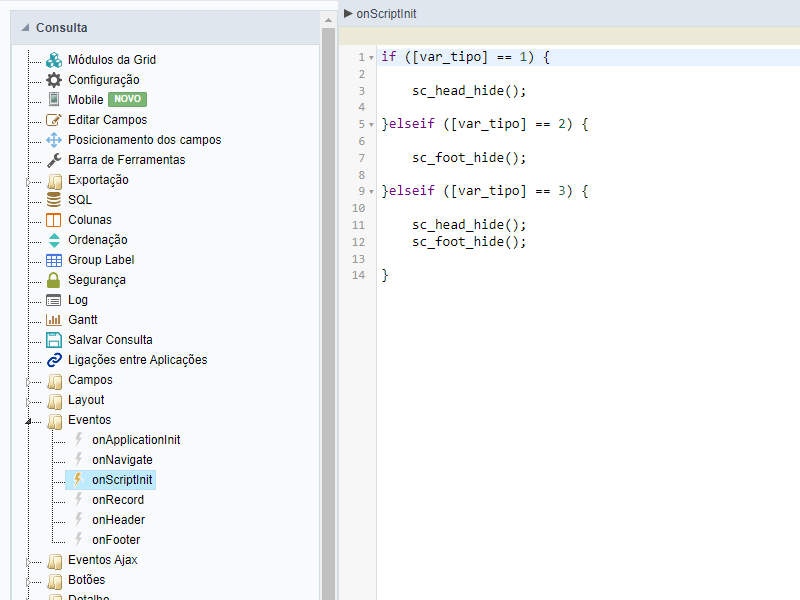Select Group Label in the tree
Image resolution: width=800 pixels, height=600 pixels.
click(101, 260)
